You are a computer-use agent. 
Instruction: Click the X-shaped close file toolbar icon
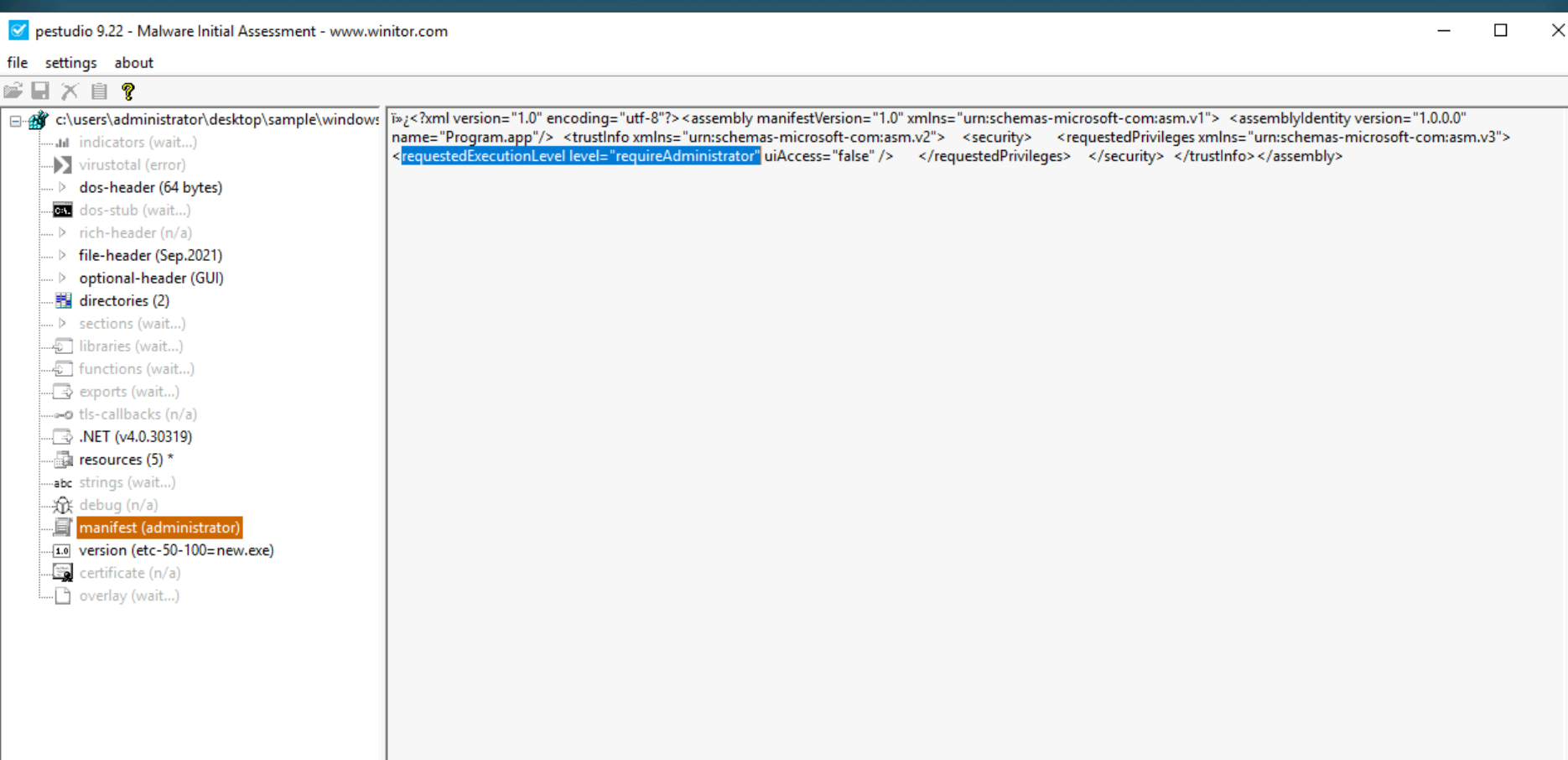pyautogui.click(x=70, y=91)
